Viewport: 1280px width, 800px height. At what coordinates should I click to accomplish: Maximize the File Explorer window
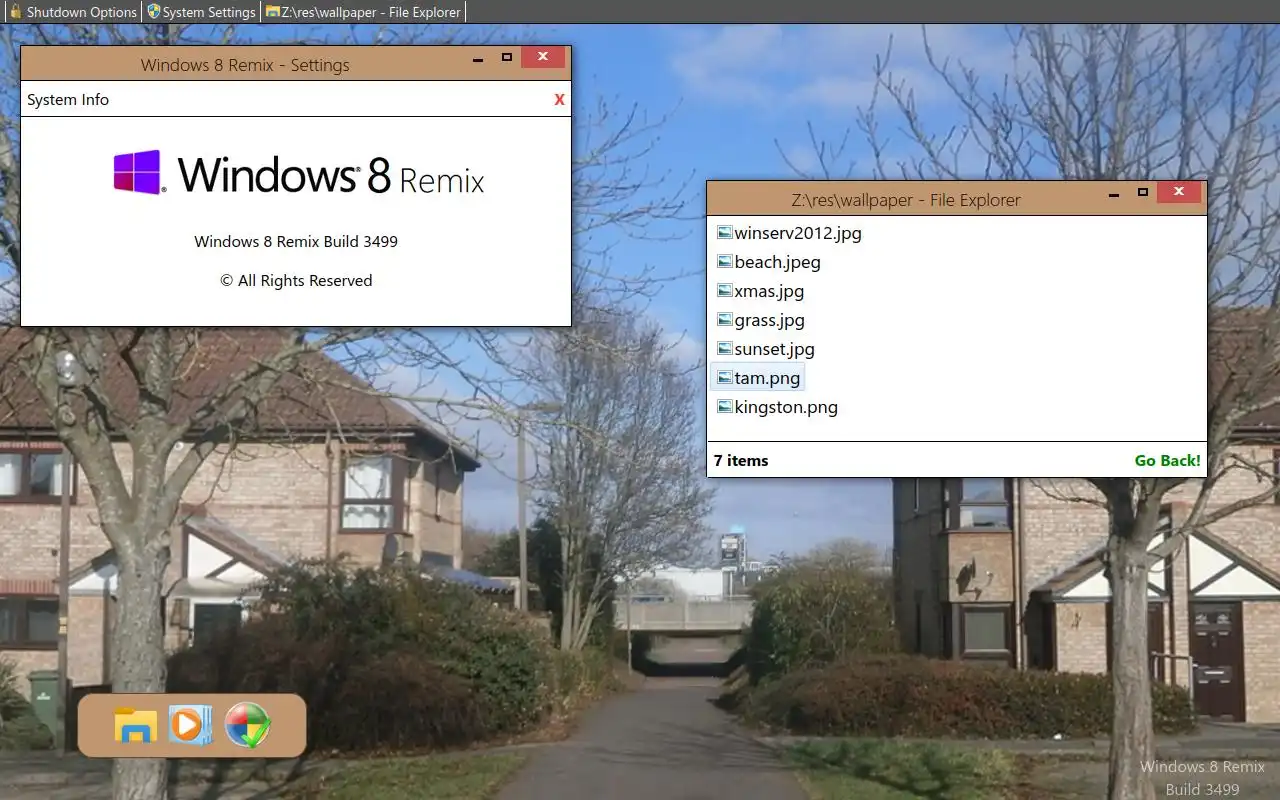(x=1143, y=193)
